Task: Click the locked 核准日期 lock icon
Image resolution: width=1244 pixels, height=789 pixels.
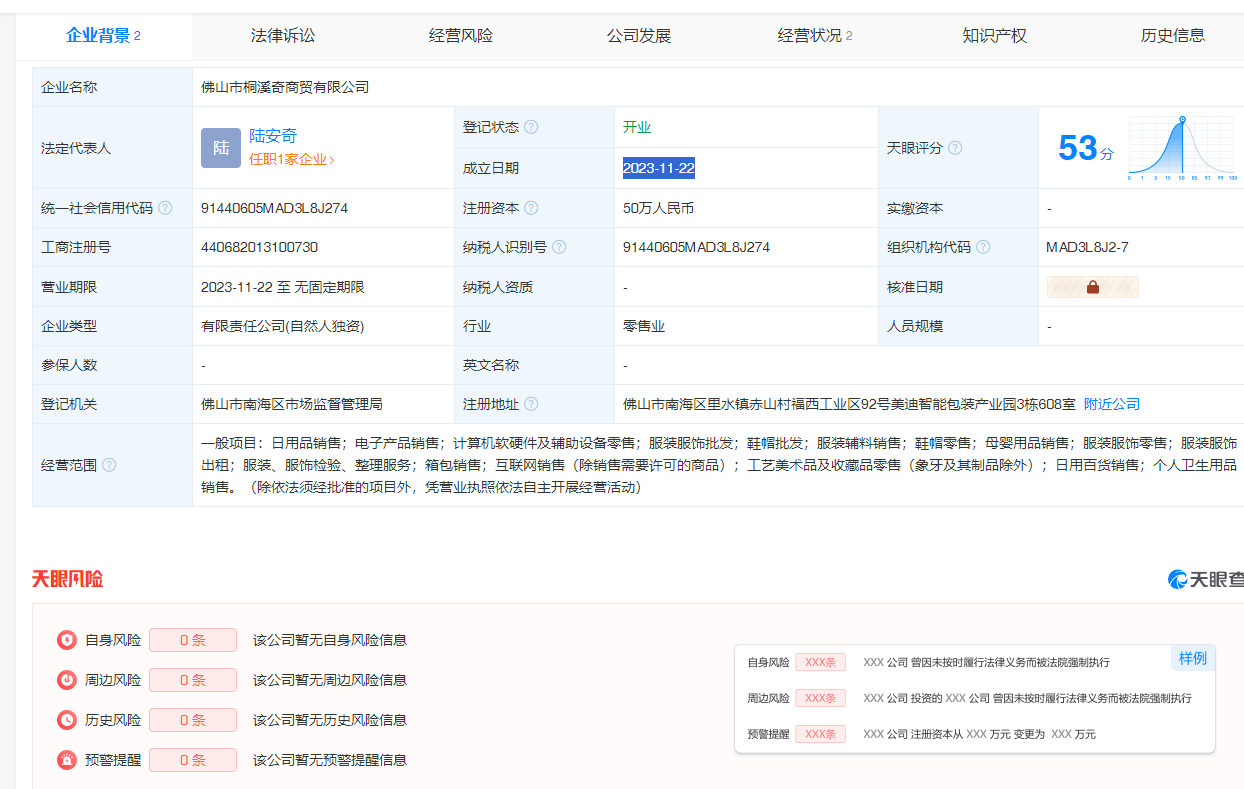Action: pos(1092,287)
